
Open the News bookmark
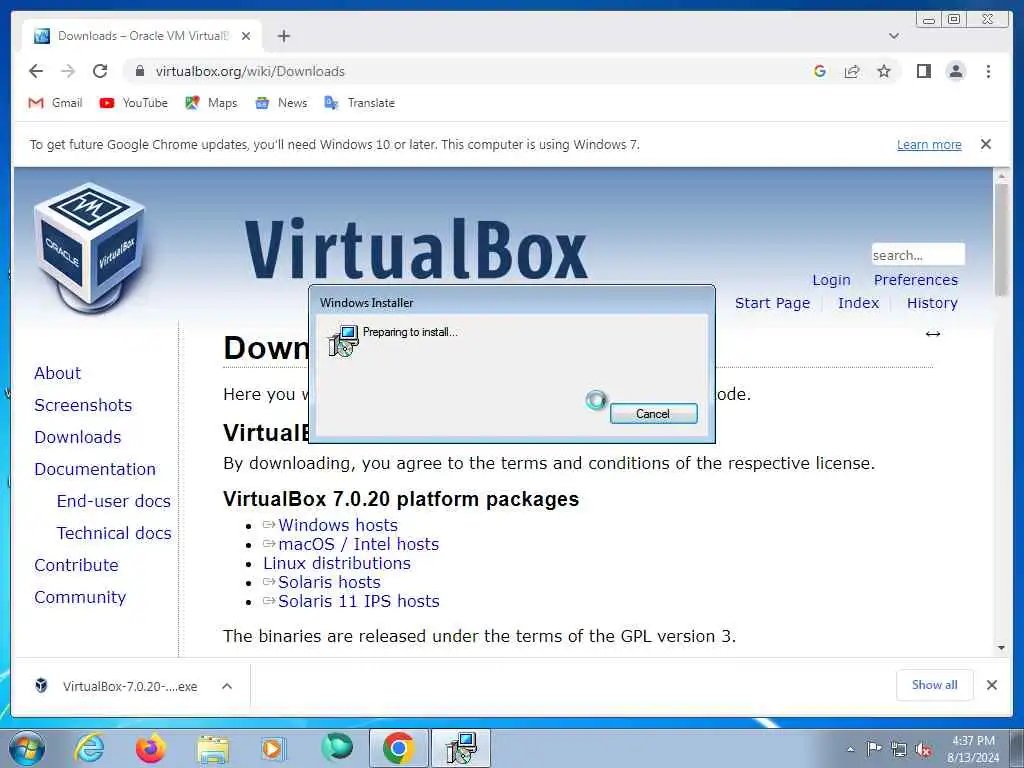click(x=281, y=103)
